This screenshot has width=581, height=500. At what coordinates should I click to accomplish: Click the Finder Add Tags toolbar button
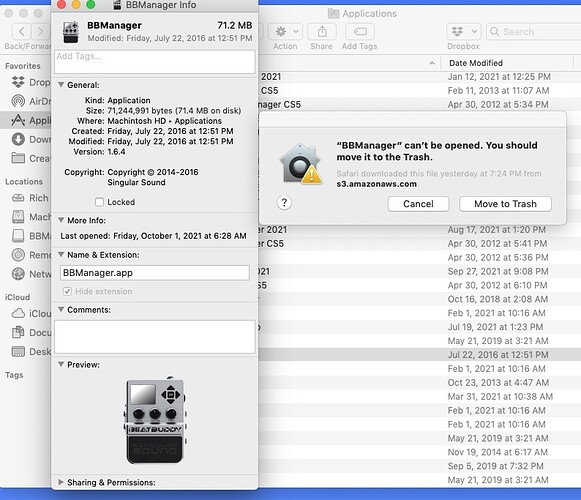pyautogui.click(x=360, y=32)
